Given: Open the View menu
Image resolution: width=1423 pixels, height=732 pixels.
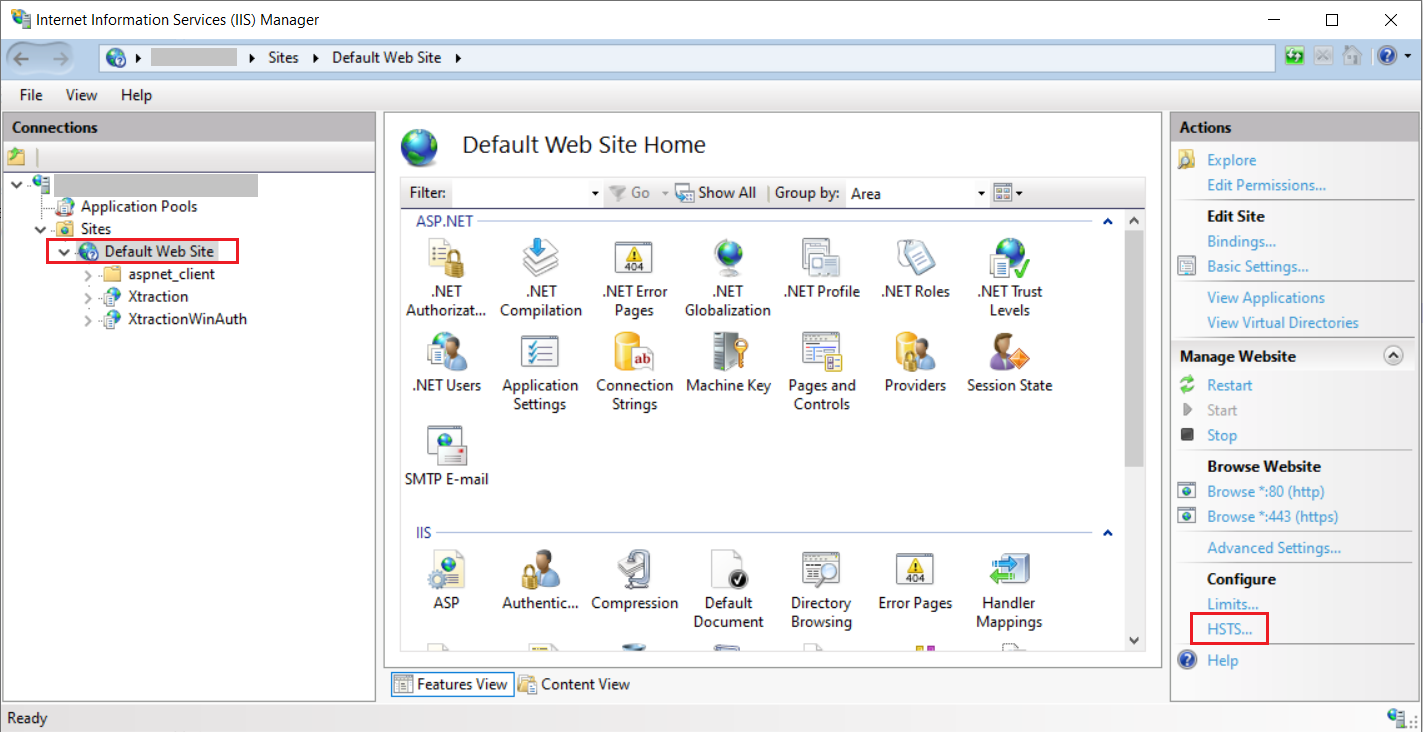Looking at the screenshot, I should click(x=81, y=95).
